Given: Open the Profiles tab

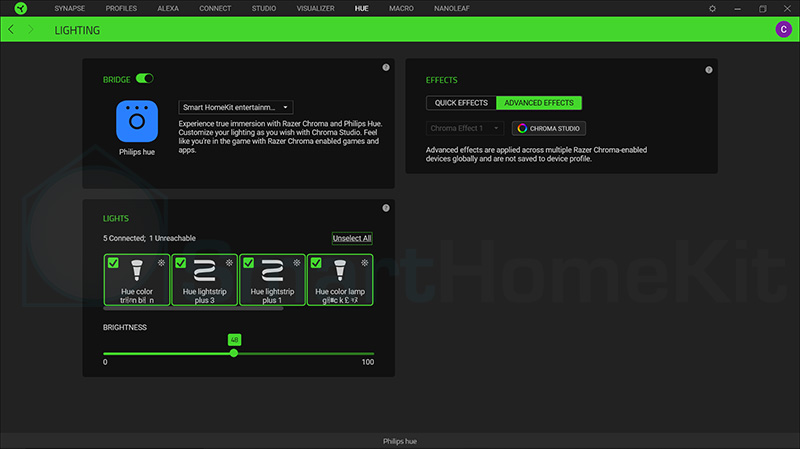Looking at the screenshot, I should coord(121,8).
